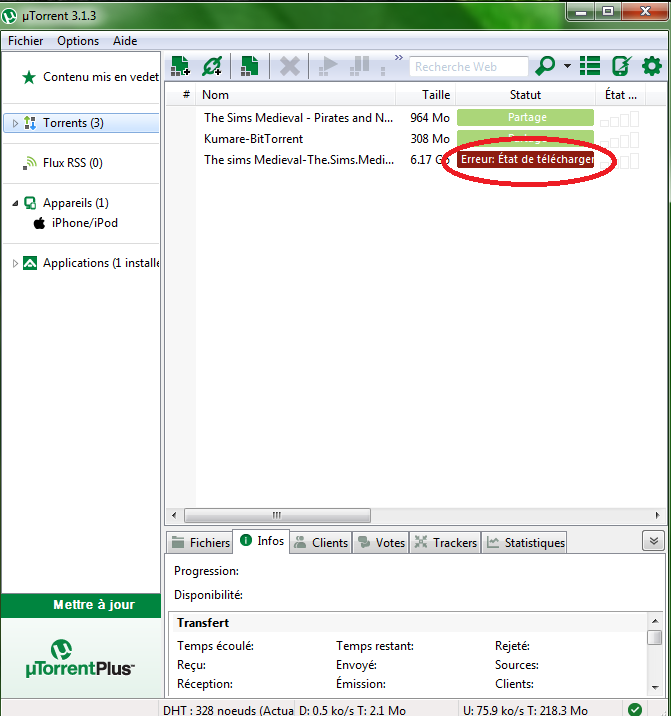Switch to the Statistiques tab
Screen dimensions: 671x716
525,542
